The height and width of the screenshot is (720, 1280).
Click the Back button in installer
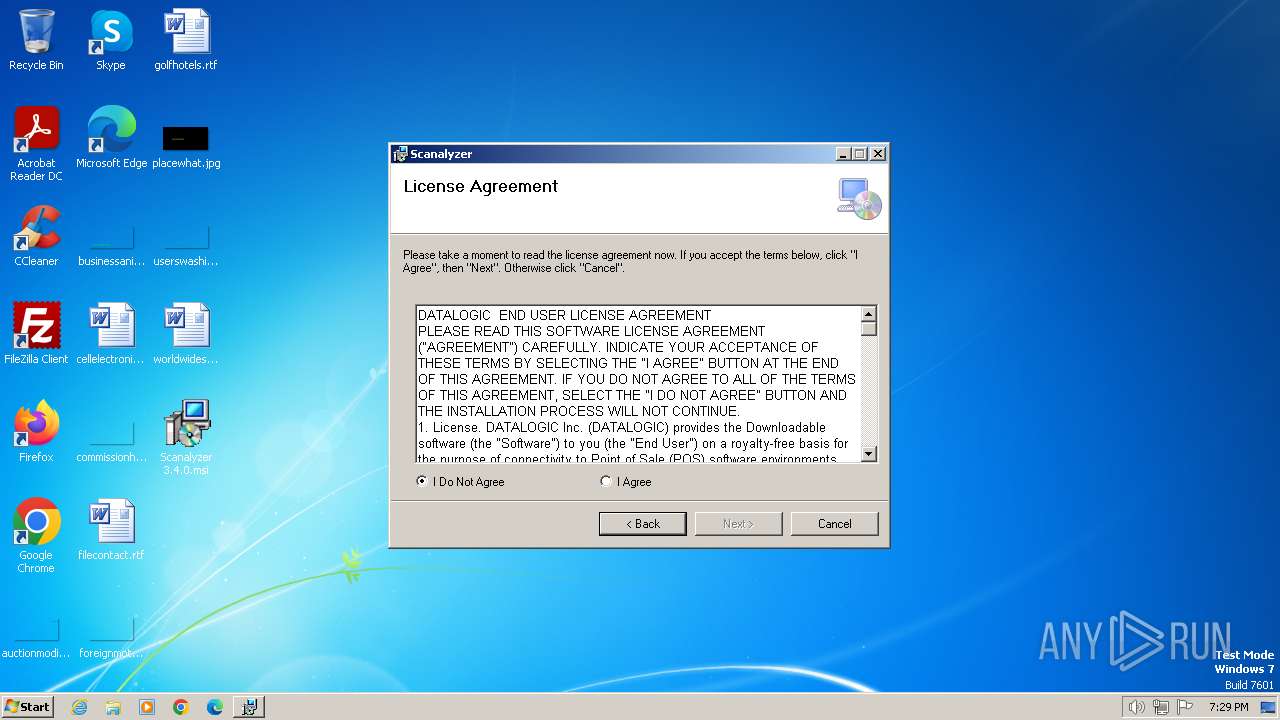643,524
